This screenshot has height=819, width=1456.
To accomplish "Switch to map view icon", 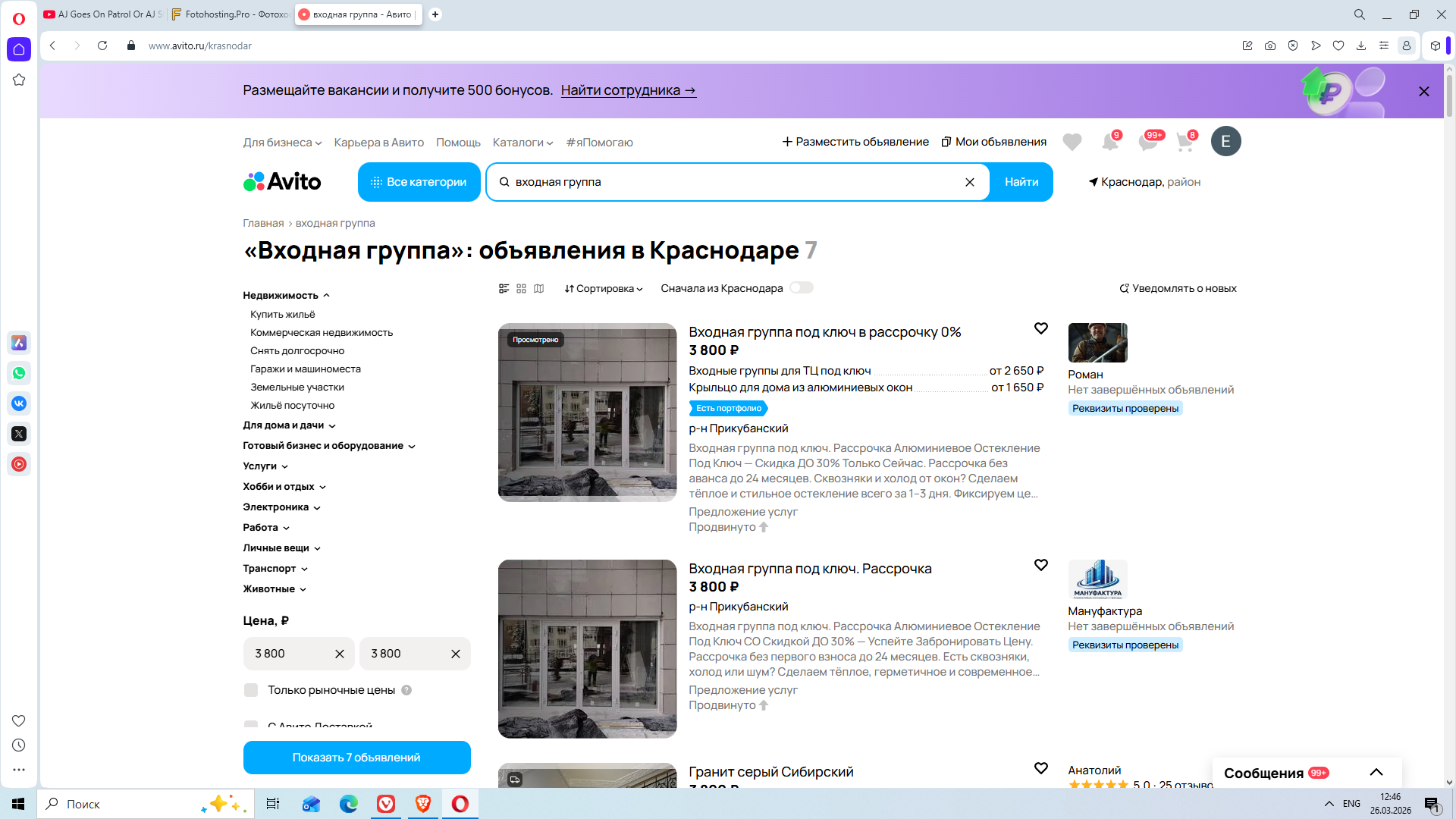I will [539, 289].
